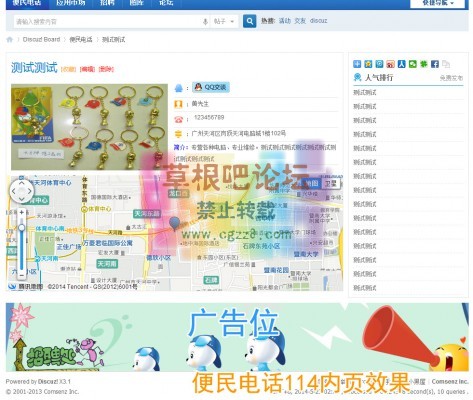This screenshot has width=473, height=400.
Task: Click the 交友 hot search link
Action: tap(300, 21)
